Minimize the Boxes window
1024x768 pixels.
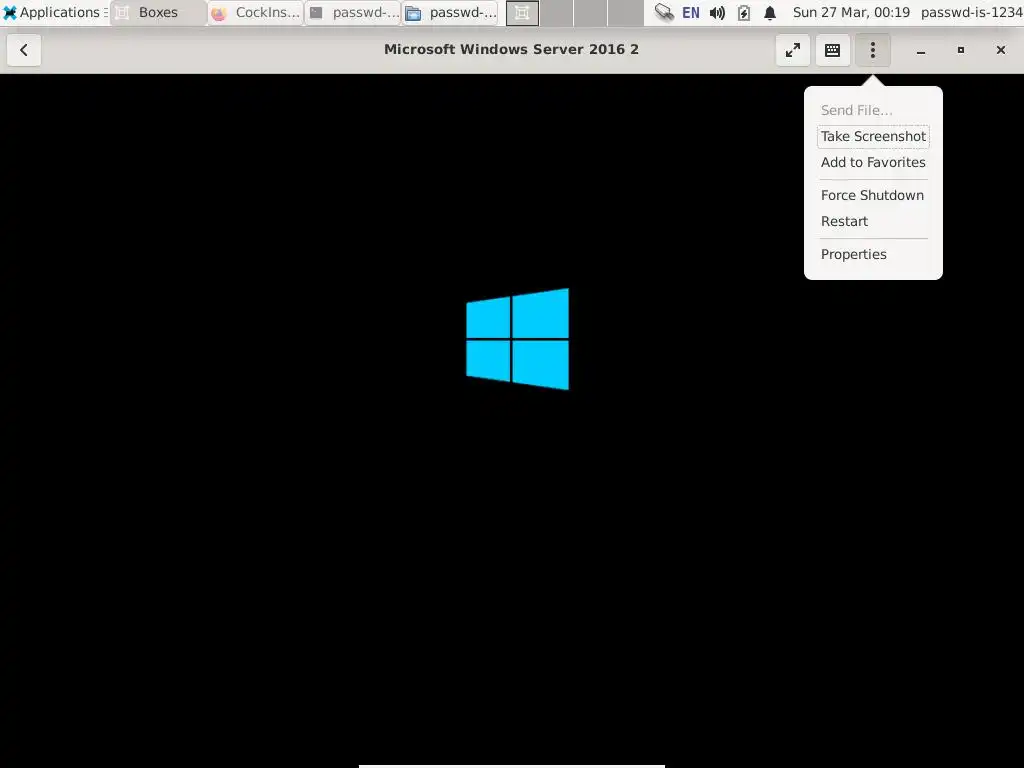pos(921,50)
